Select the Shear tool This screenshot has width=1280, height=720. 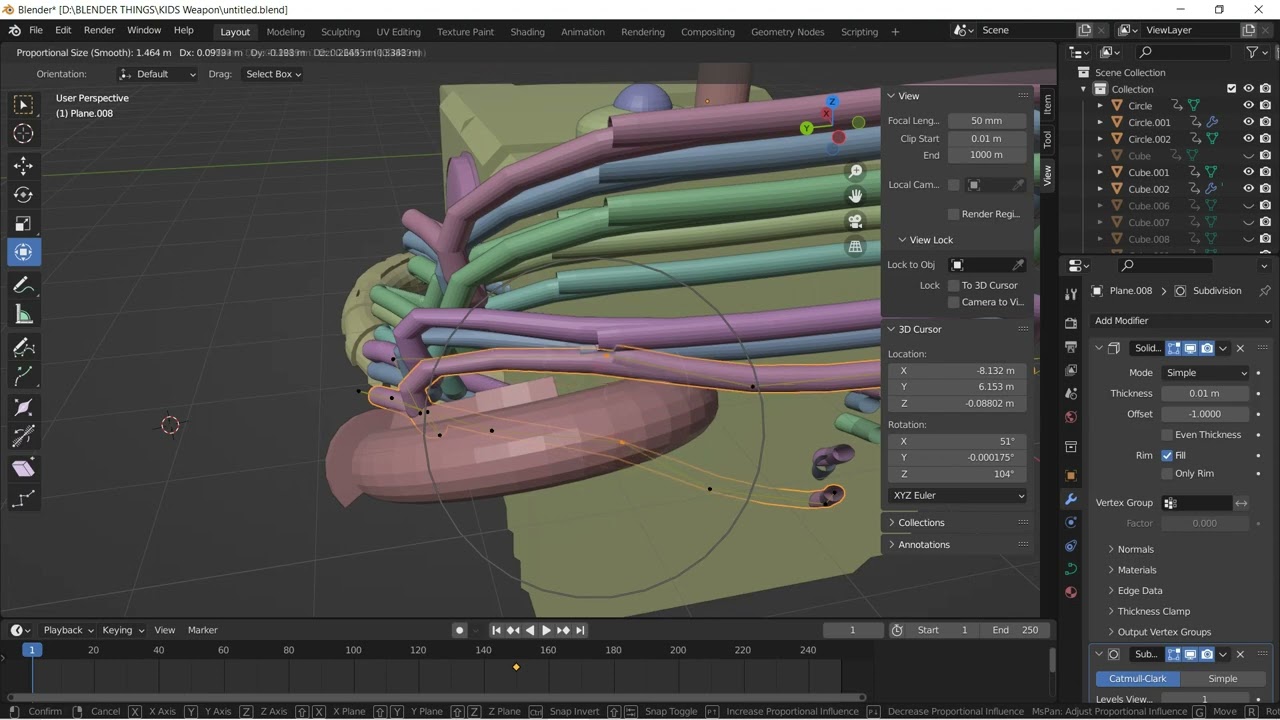(x=24, y=469)
